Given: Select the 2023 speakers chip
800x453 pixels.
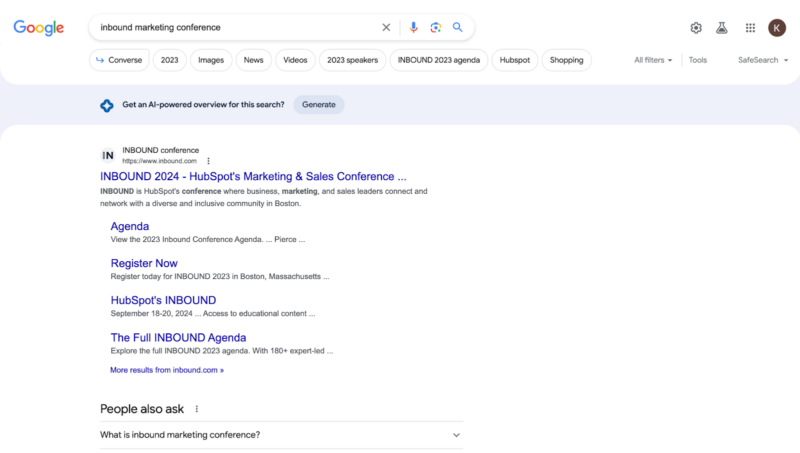Looking at the screenshot, I should click(353, 60).
